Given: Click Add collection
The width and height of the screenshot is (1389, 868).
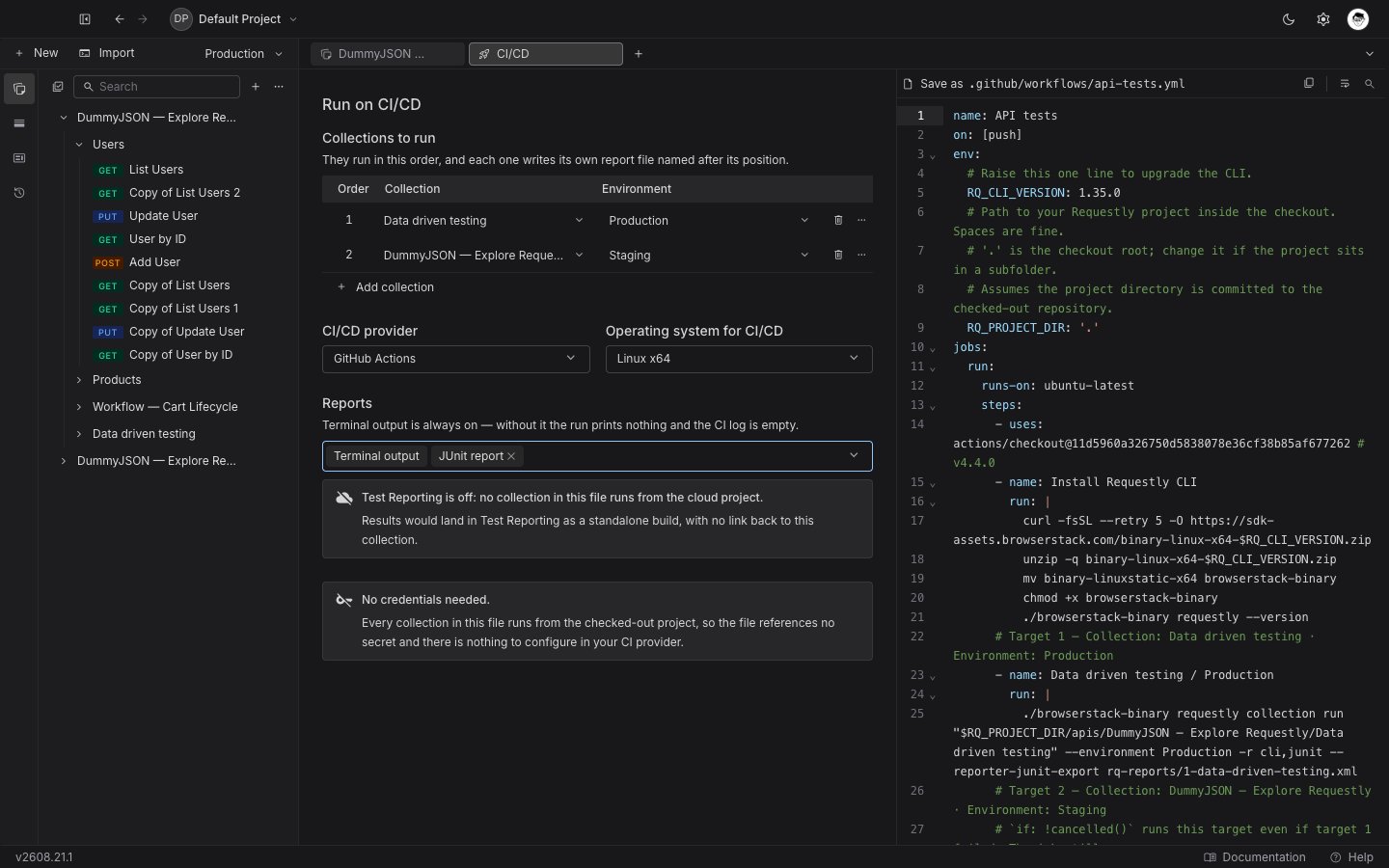Looking at the screenshot, I should click(x=385, y=287).
